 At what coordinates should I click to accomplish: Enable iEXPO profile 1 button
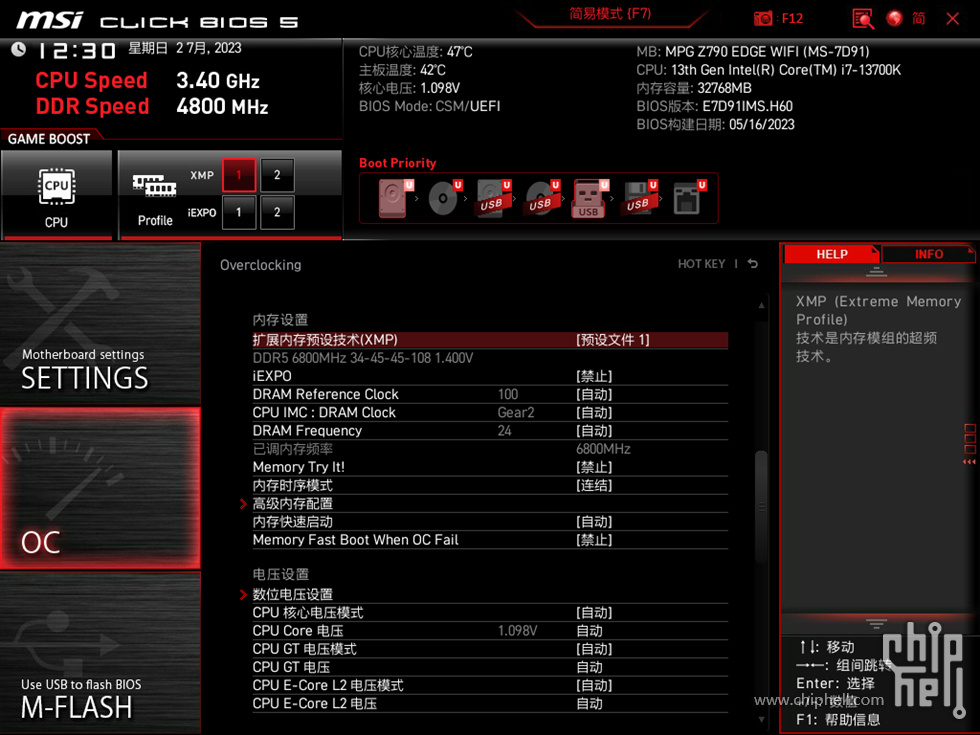[239, 212]
